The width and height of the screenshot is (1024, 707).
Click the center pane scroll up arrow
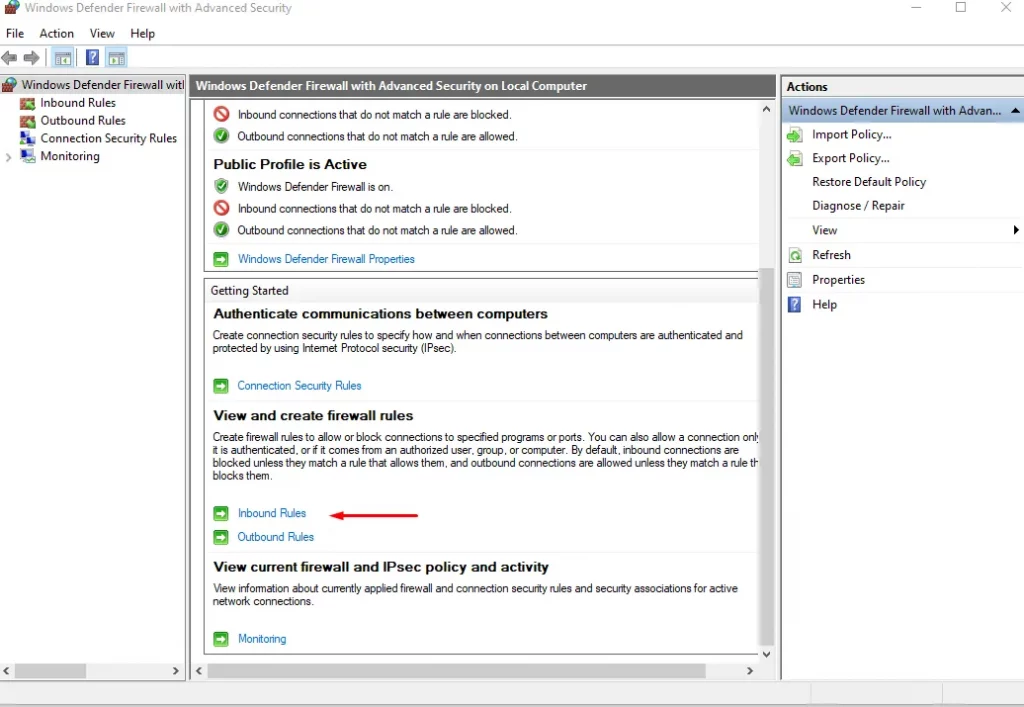click(766, 109)
